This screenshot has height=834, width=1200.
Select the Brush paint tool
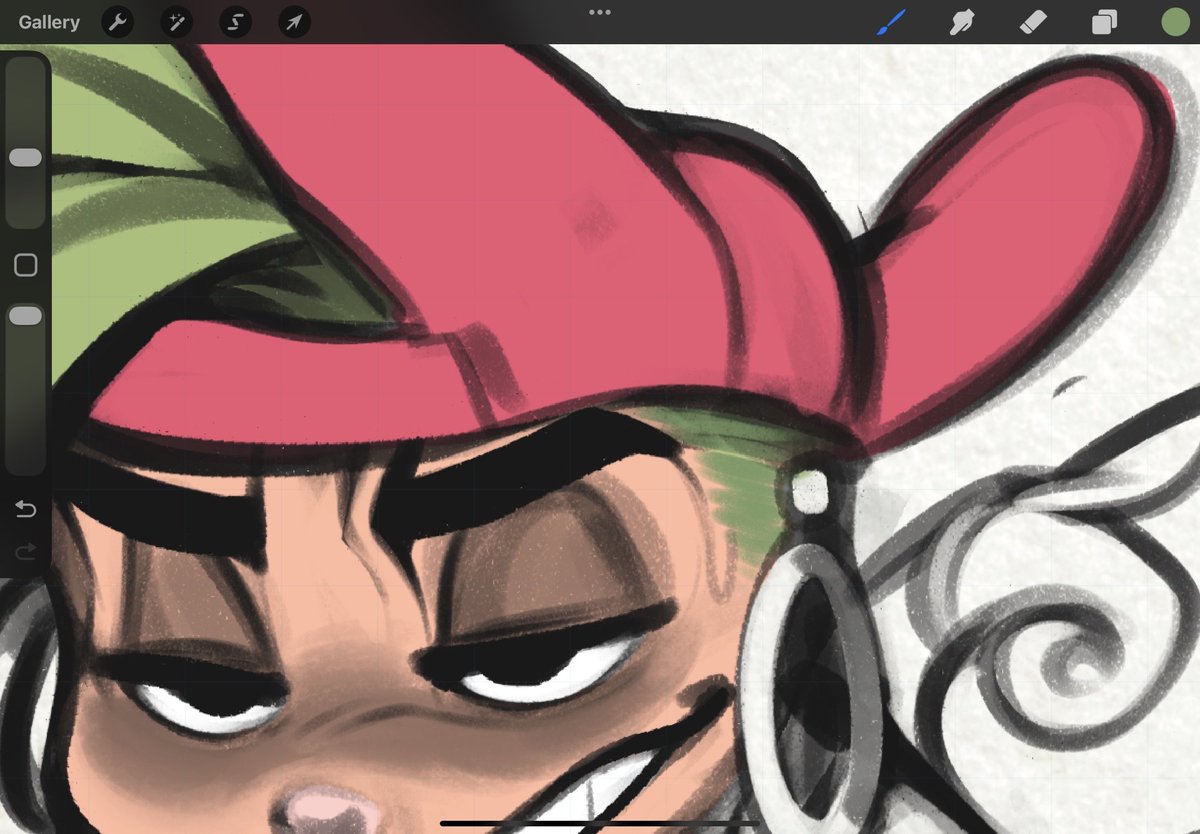891,22
